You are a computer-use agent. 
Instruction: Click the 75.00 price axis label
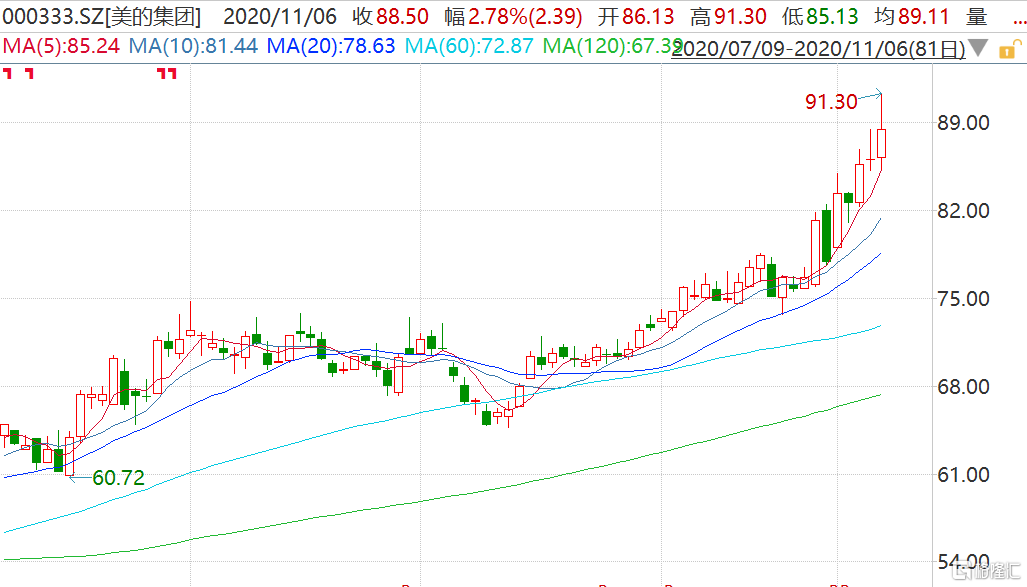click(x=963, y=299)
